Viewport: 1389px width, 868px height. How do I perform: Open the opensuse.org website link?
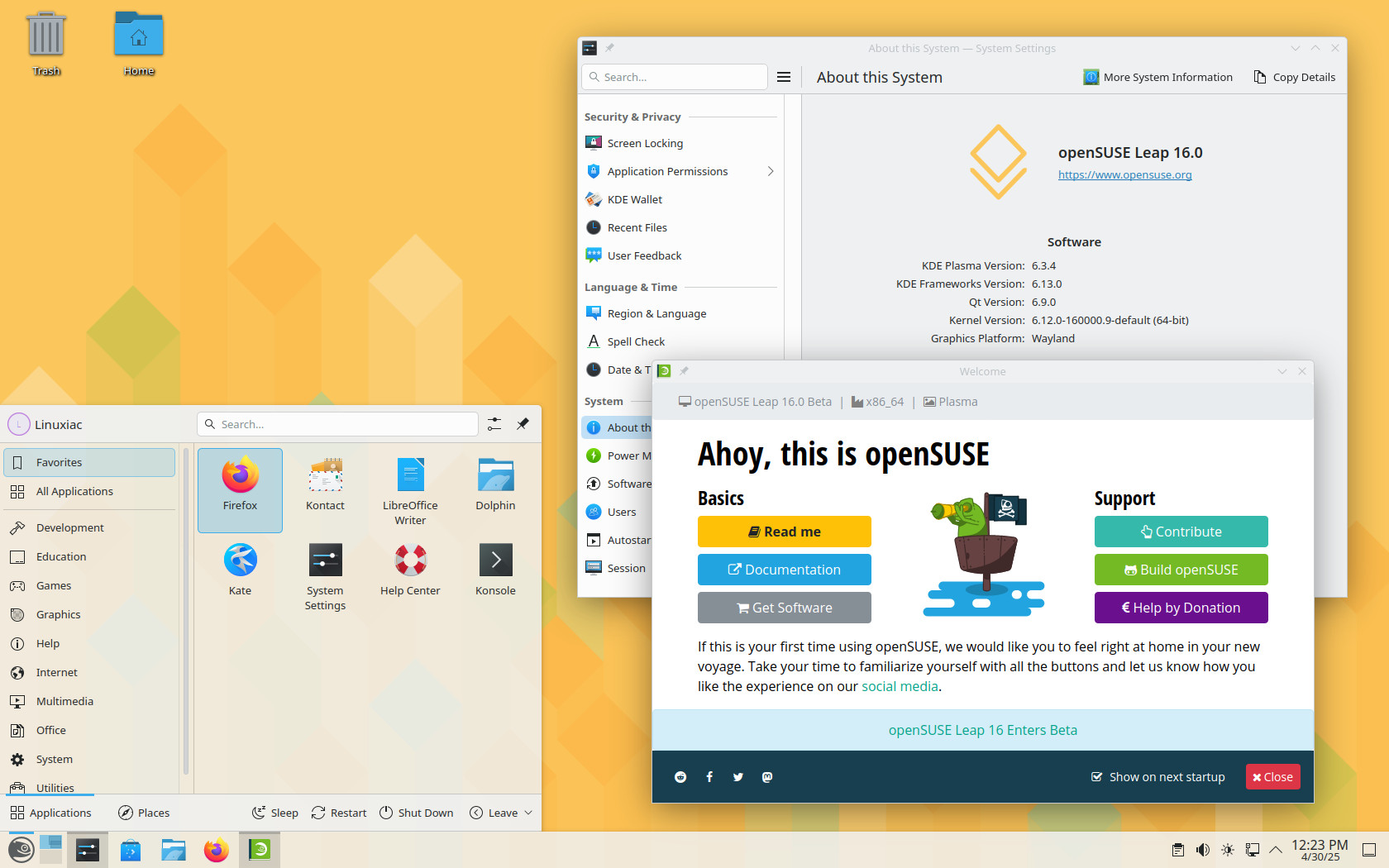click(1124, 174)
